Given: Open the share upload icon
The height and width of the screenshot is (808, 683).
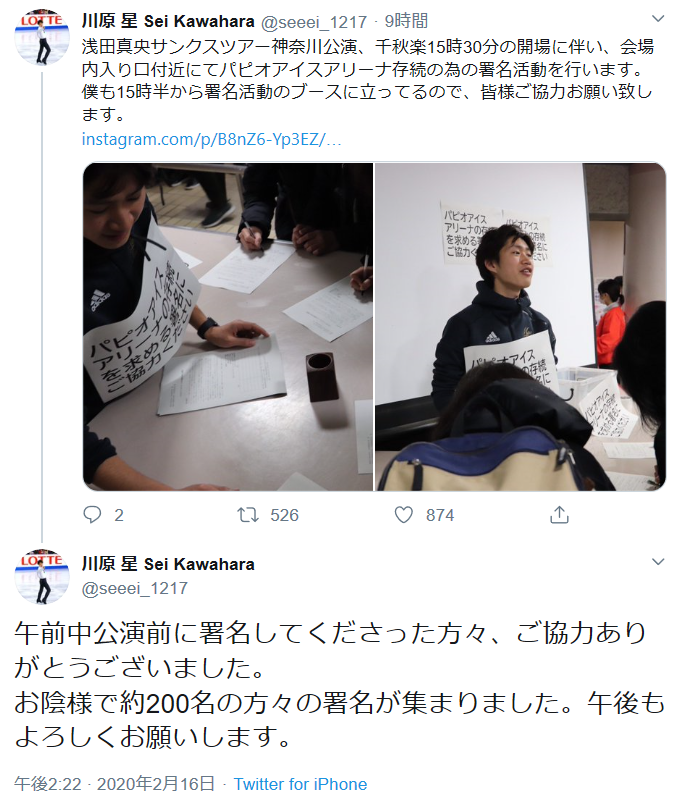Looking at the screenshot, I should [559, 514].
